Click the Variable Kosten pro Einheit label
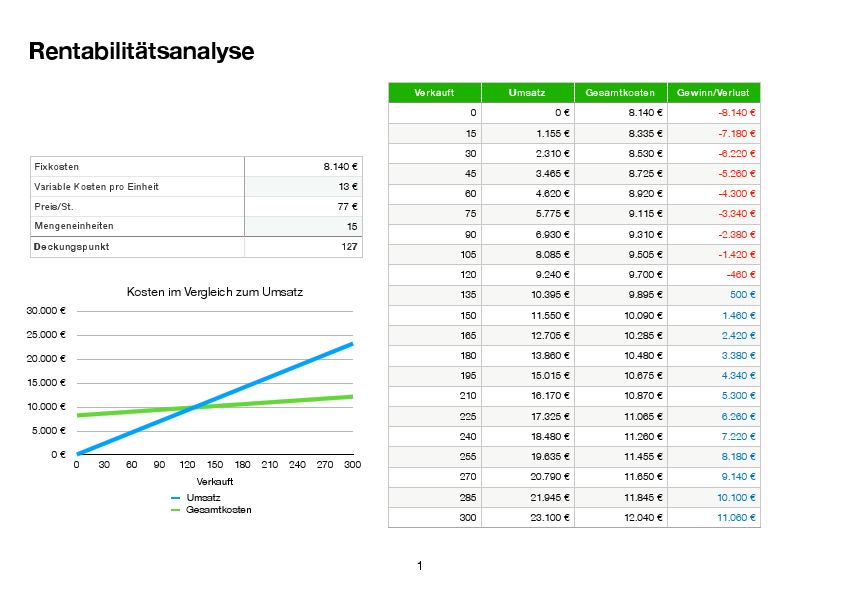 pyautogui.click(x=137, y=186)
